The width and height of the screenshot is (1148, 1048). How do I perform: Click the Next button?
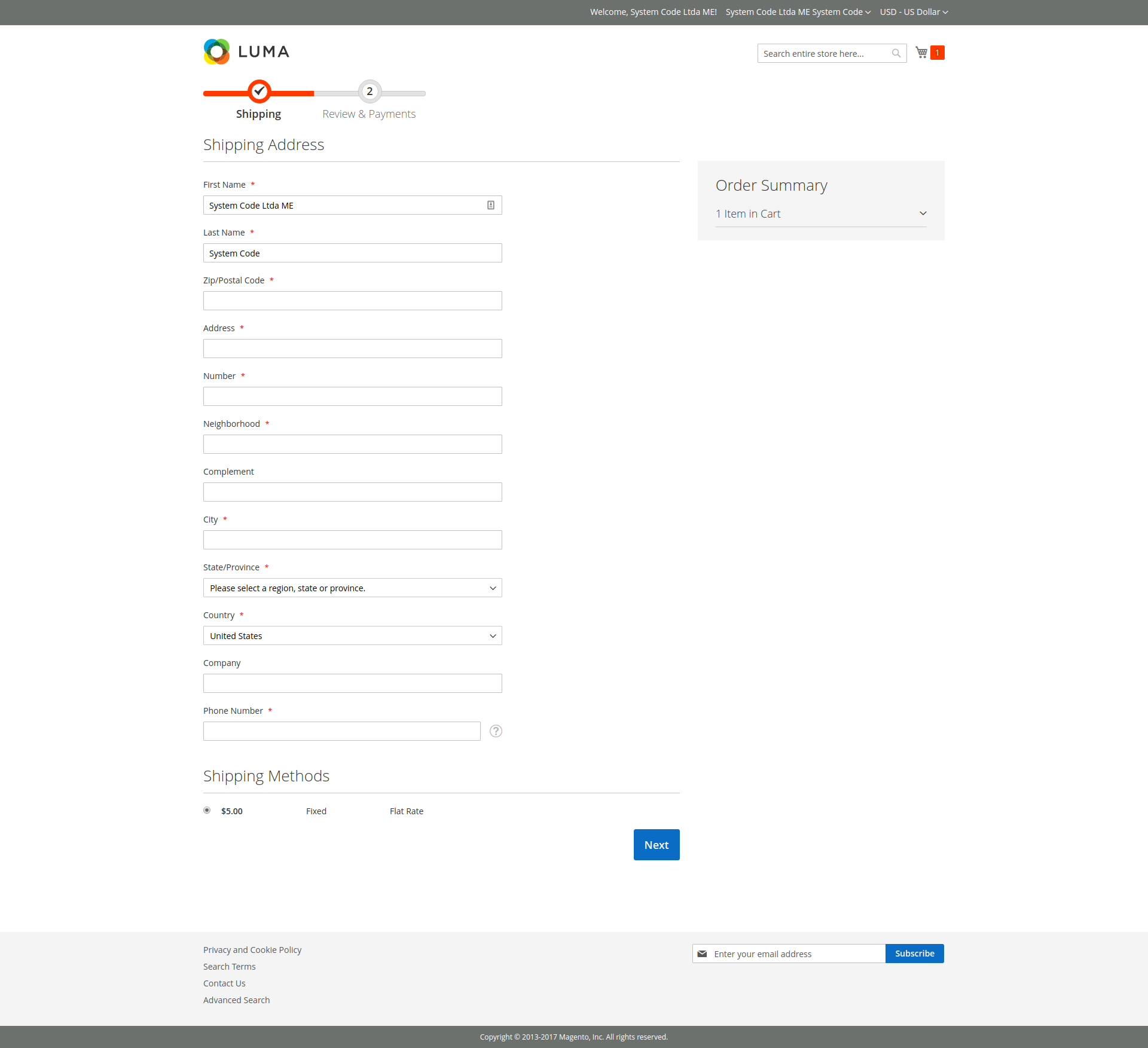click(x=656, y=845)
